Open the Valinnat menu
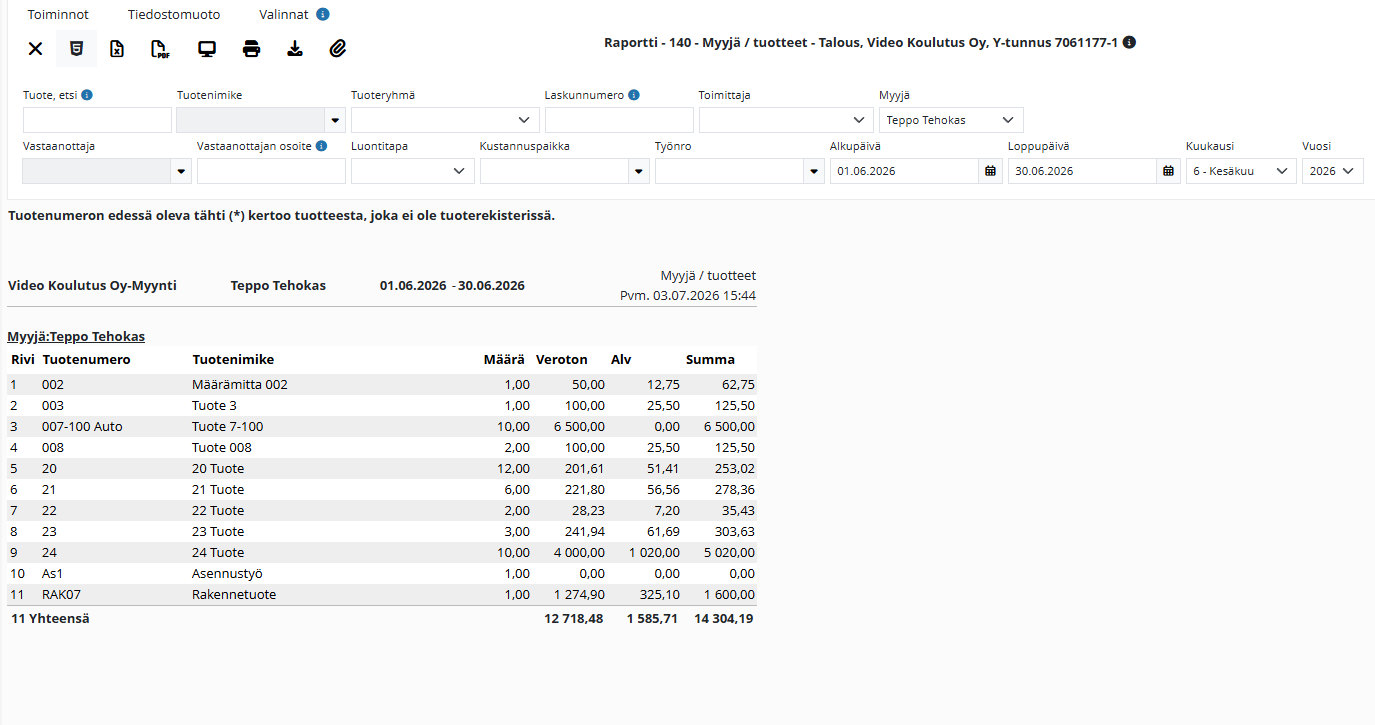Viewport: 1375px width, 725px height. [284, 15]
